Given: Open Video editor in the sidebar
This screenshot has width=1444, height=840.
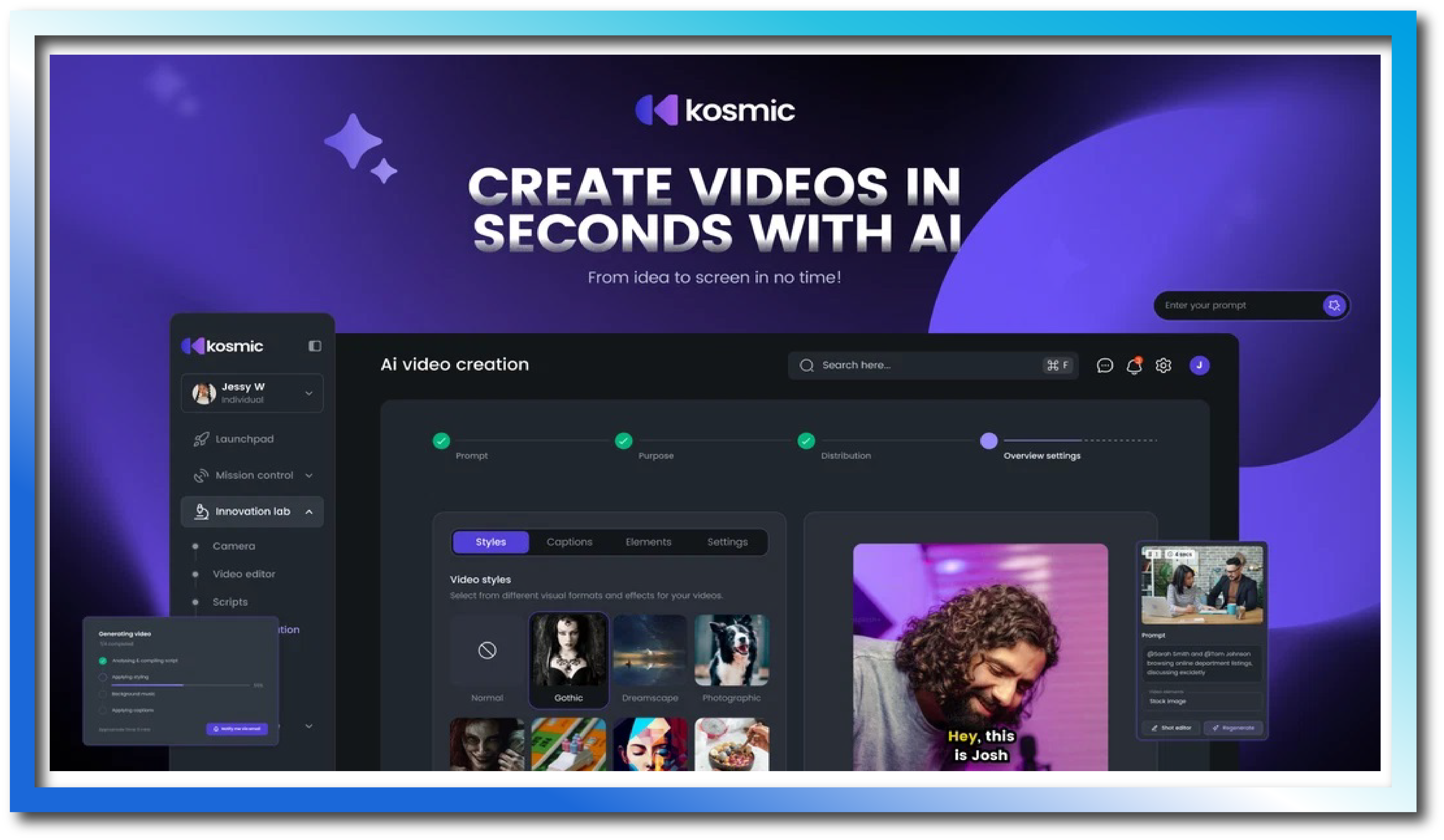Looking at the screenshot, I should [244, 573].
